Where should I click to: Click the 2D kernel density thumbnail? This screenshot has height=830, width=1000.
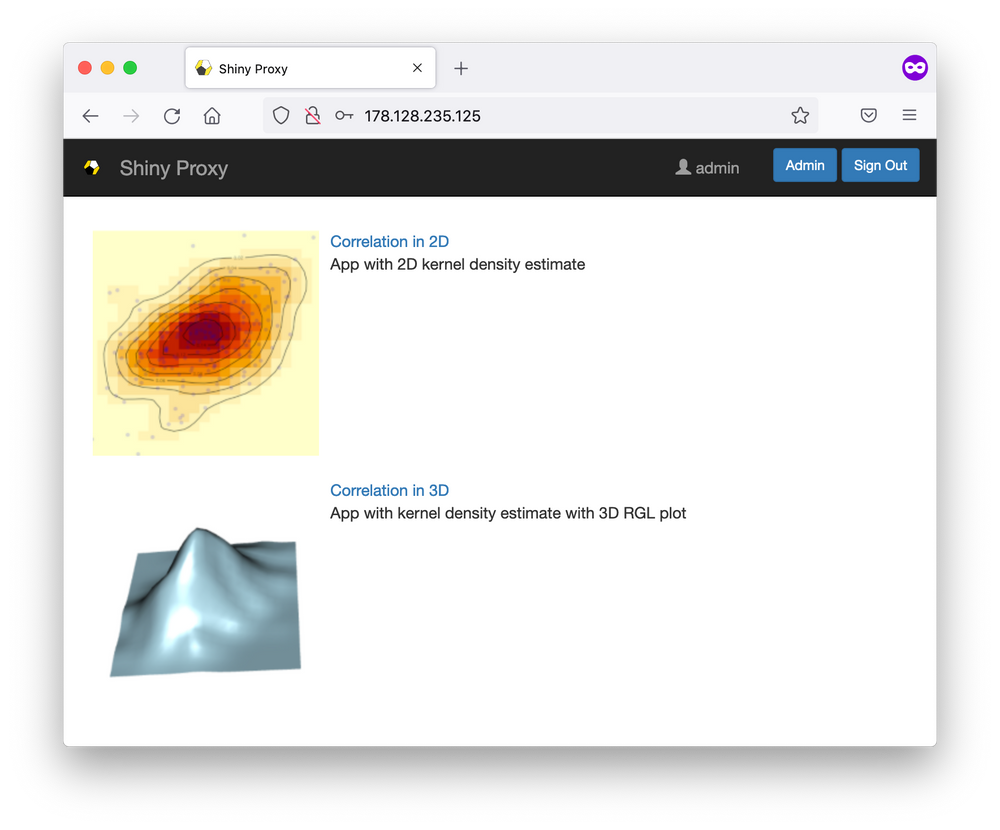click(205, 343)
